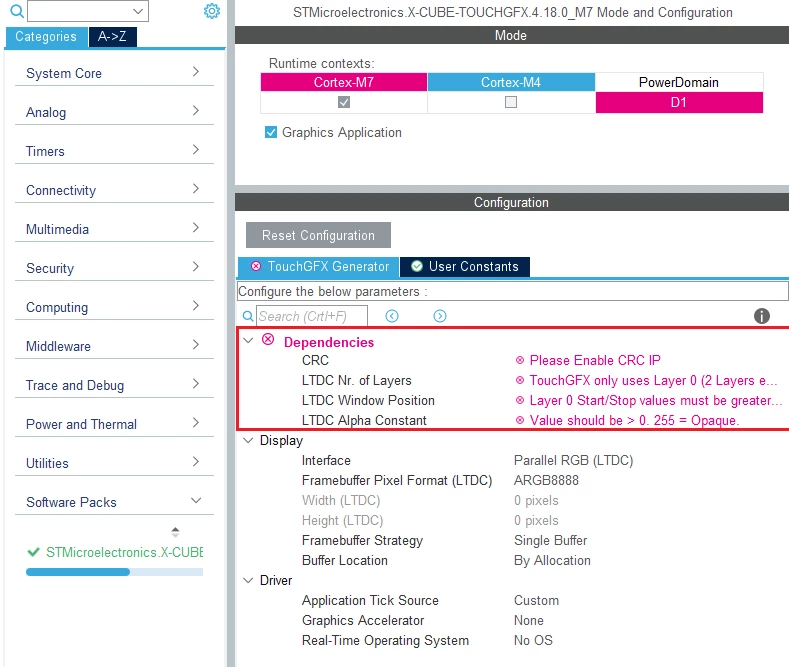Expand the Timers category
The height and width of the screenshot is (667, 789).
114,151
